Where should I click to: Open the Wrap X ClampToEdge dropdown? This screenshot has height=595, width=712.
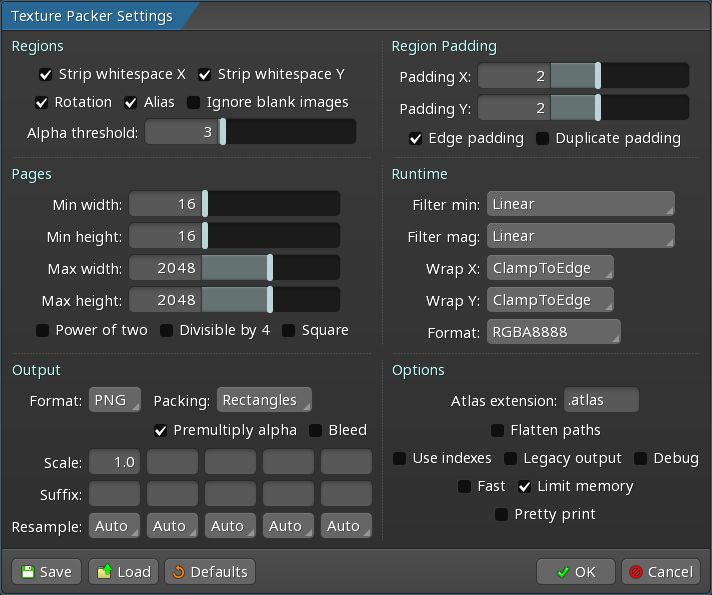pyautogui.click(x=549, y=268)
